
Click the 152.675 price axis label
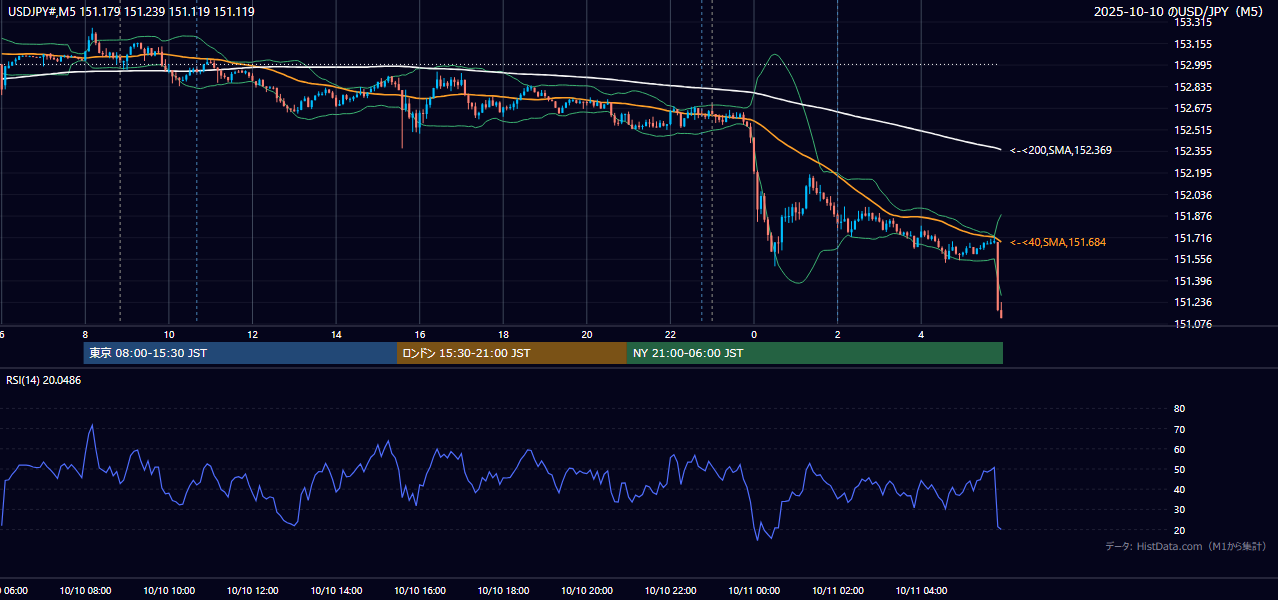tap(1193, 108)
